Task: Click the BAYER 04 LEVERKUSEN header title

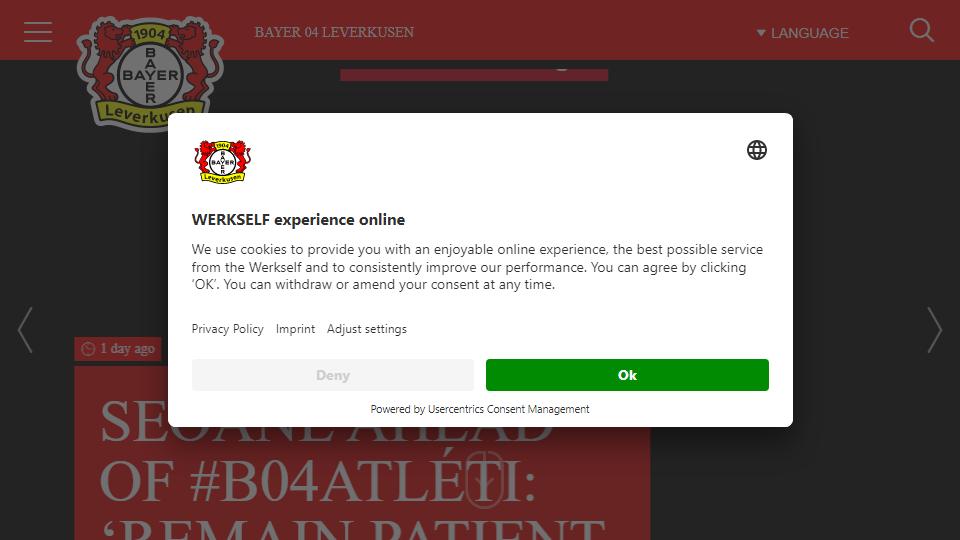Action: pos(334,32)
